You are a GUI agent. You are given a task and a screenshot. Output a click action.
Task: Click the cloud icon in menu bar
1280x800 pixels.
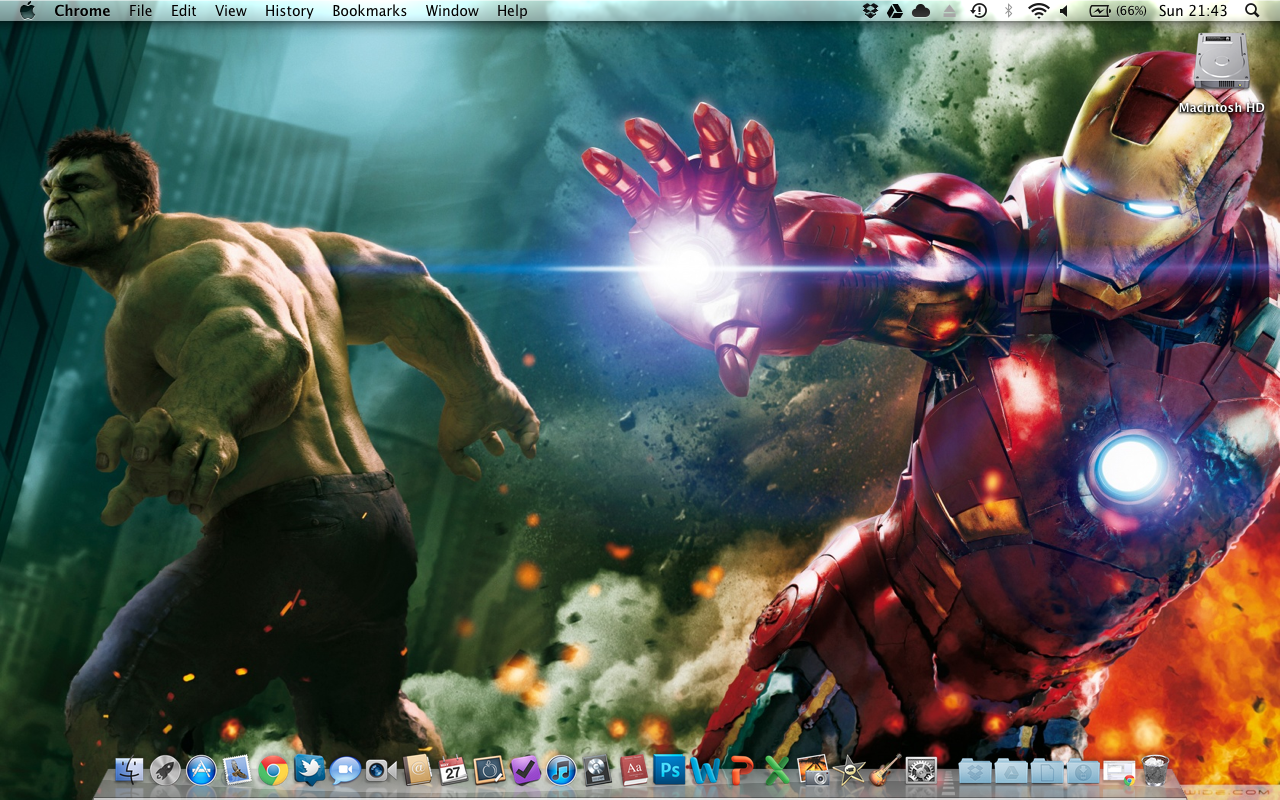click(922, 11)
